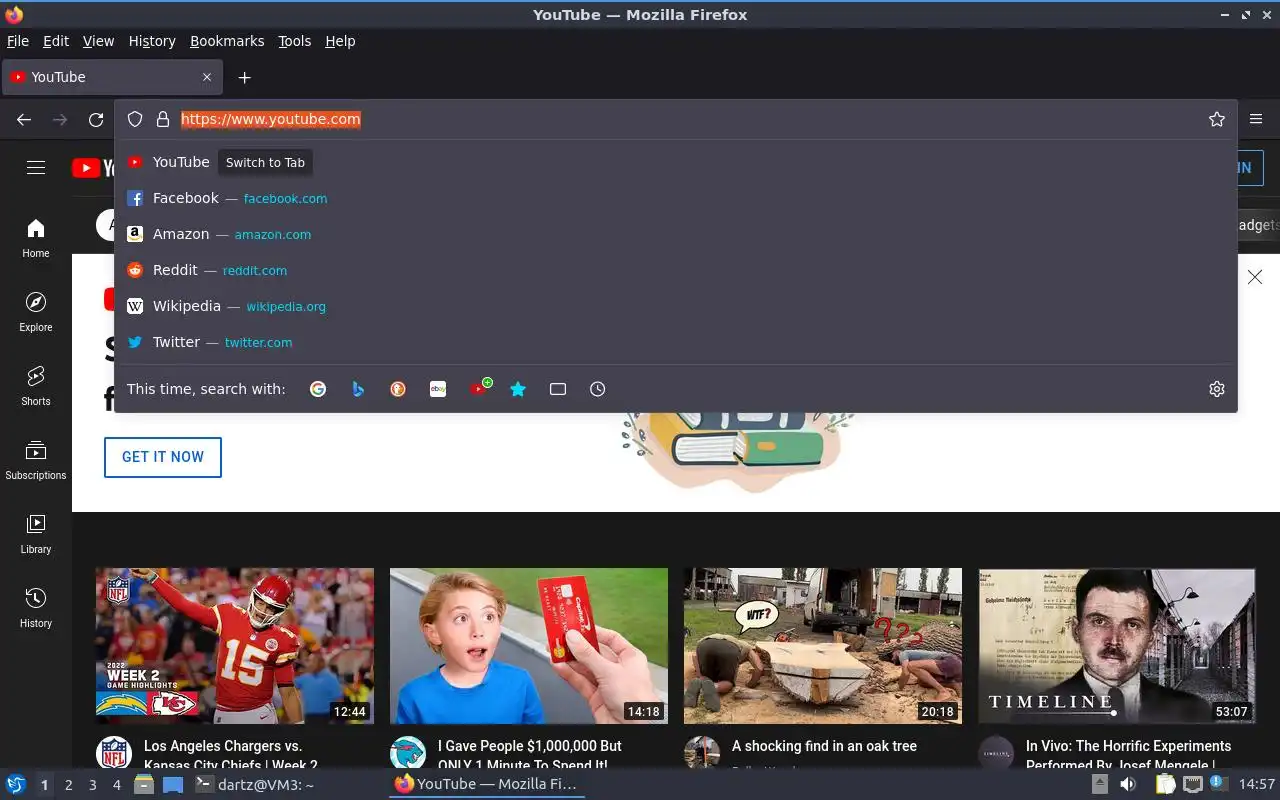Viewport: 1280px width, 800px height.
Task: Open a new tab with plus button
Action: (x=244, y=77)
